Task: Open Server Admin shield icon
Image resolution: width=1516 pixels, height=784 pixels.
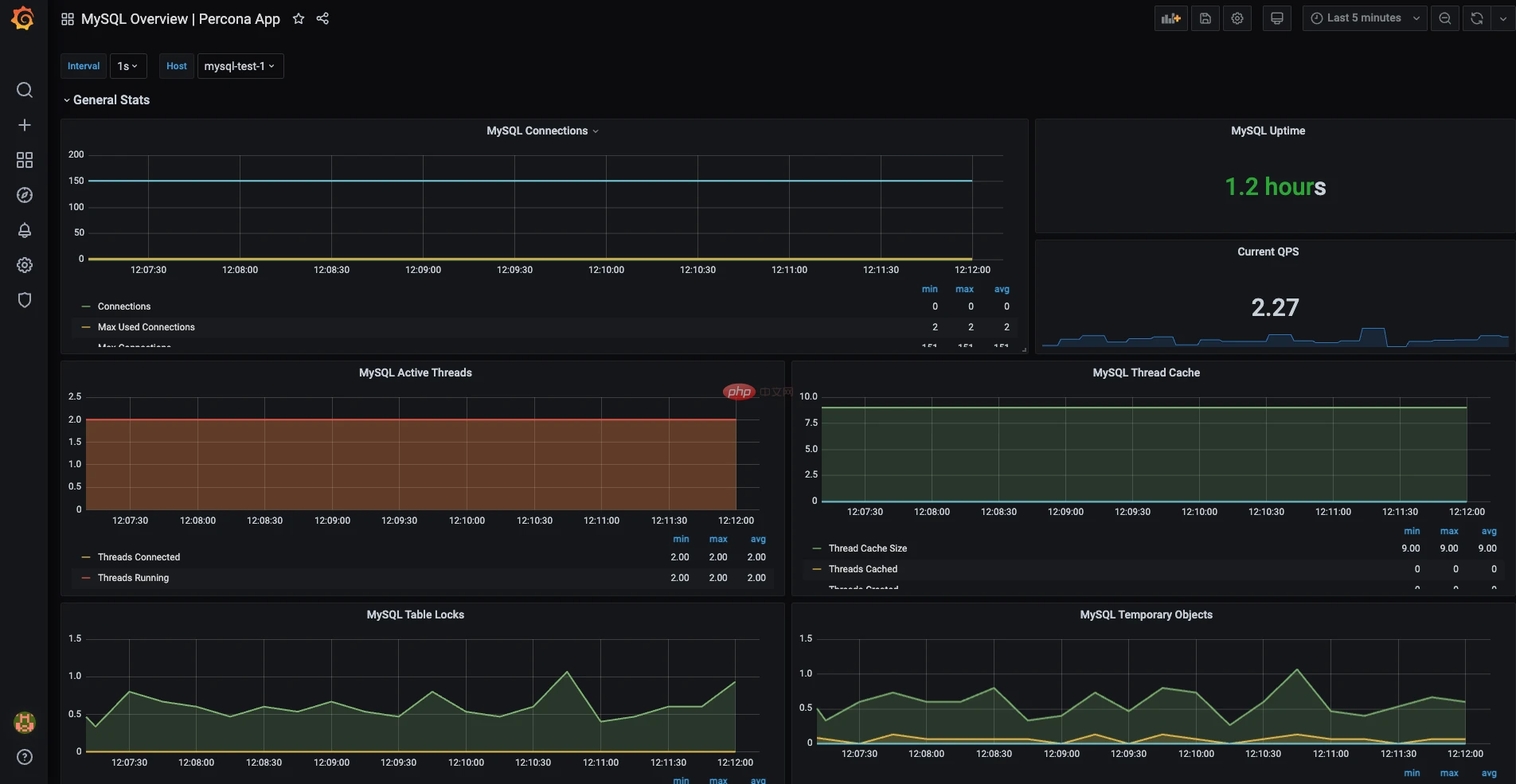Action: (24, 300)
